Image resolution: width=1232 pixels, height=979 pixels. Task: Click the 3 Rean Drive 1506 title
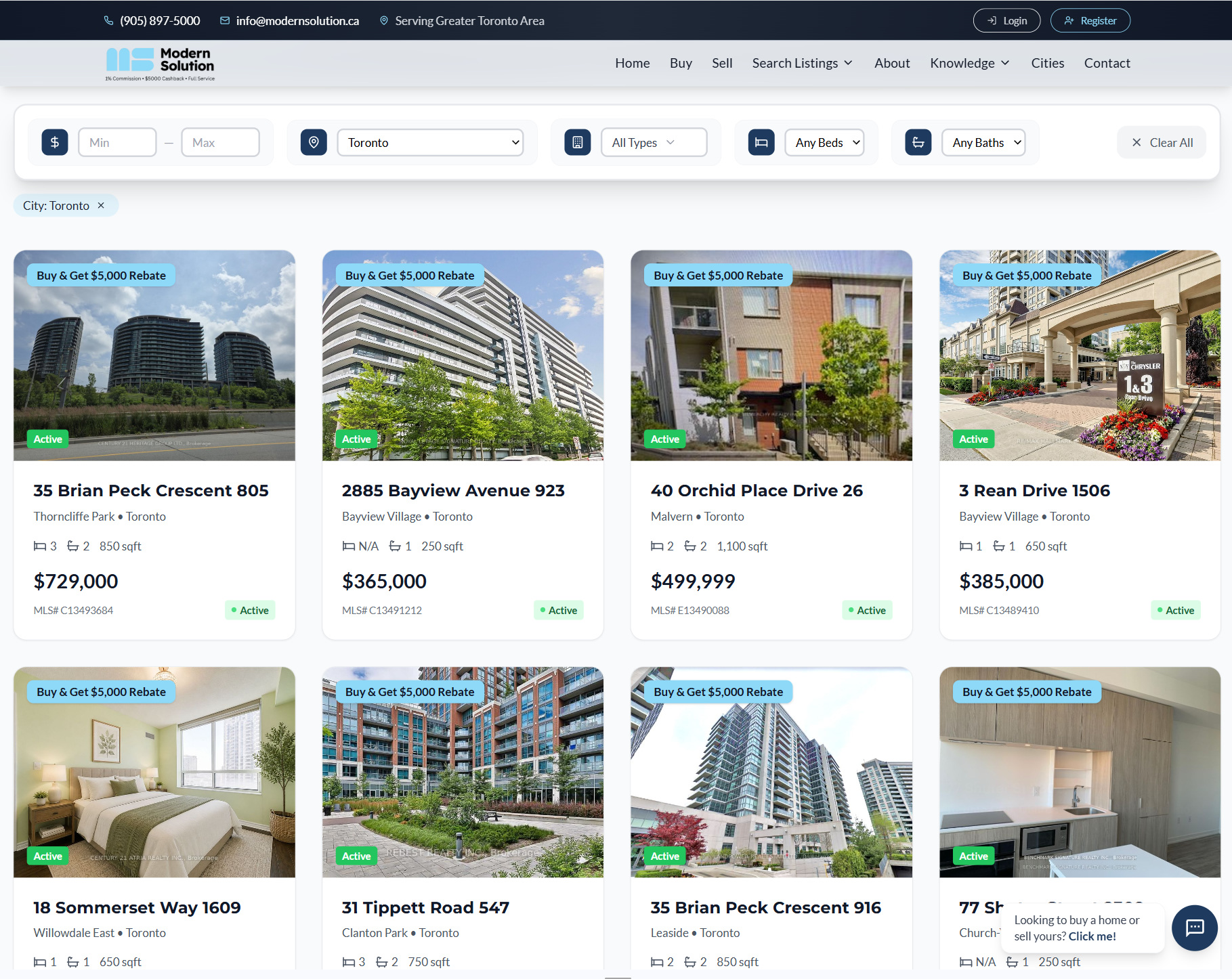(x=1034, y=490)
